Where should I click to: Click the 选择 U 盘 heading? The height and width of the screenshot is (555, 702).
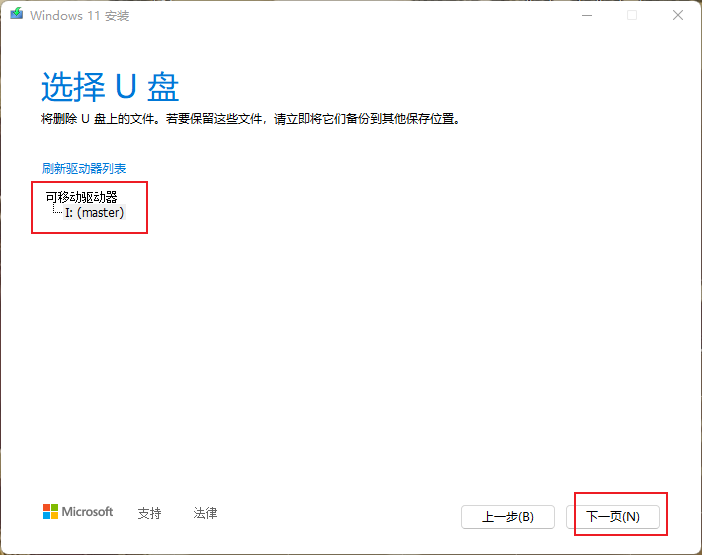(x=110, y=86)
